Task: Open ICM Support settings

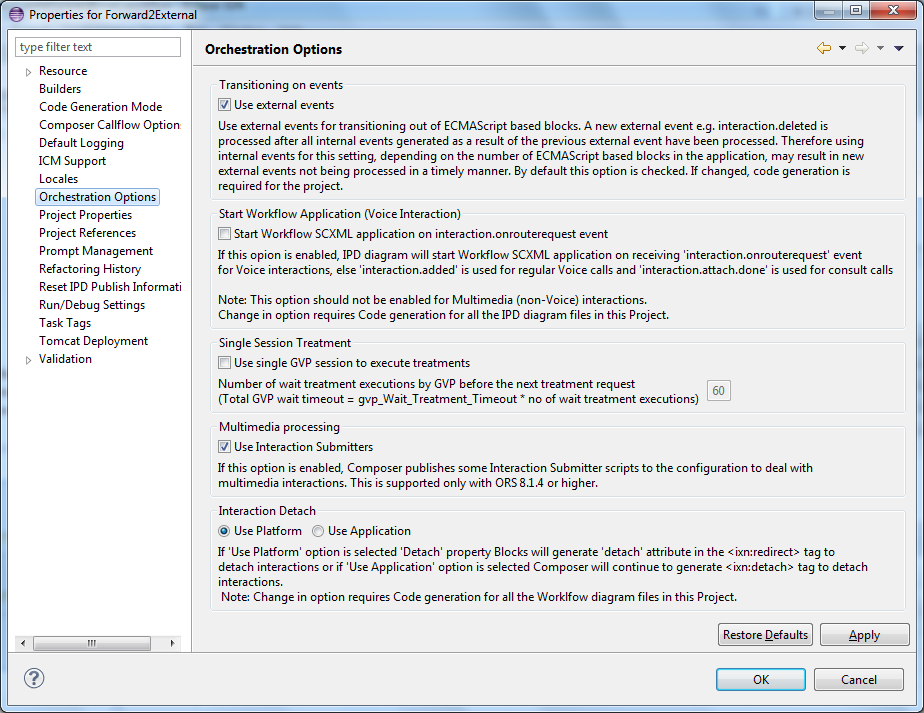Action: click(x=72, y=161)
